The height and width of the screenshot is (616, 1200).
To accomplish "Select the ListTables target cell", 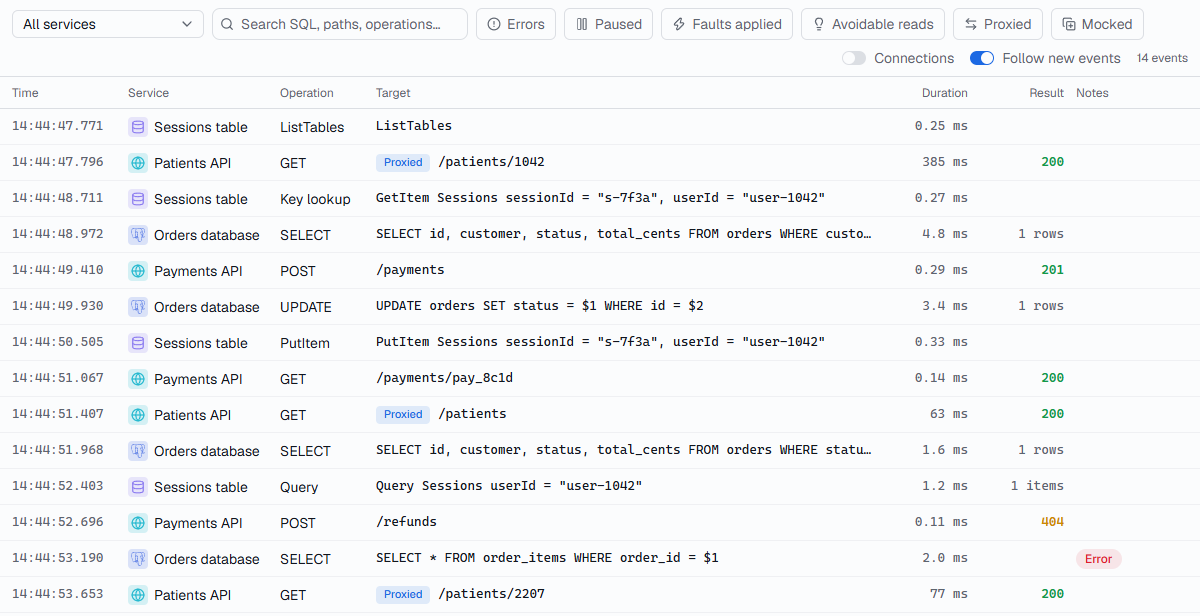I will tap(414, 126).
